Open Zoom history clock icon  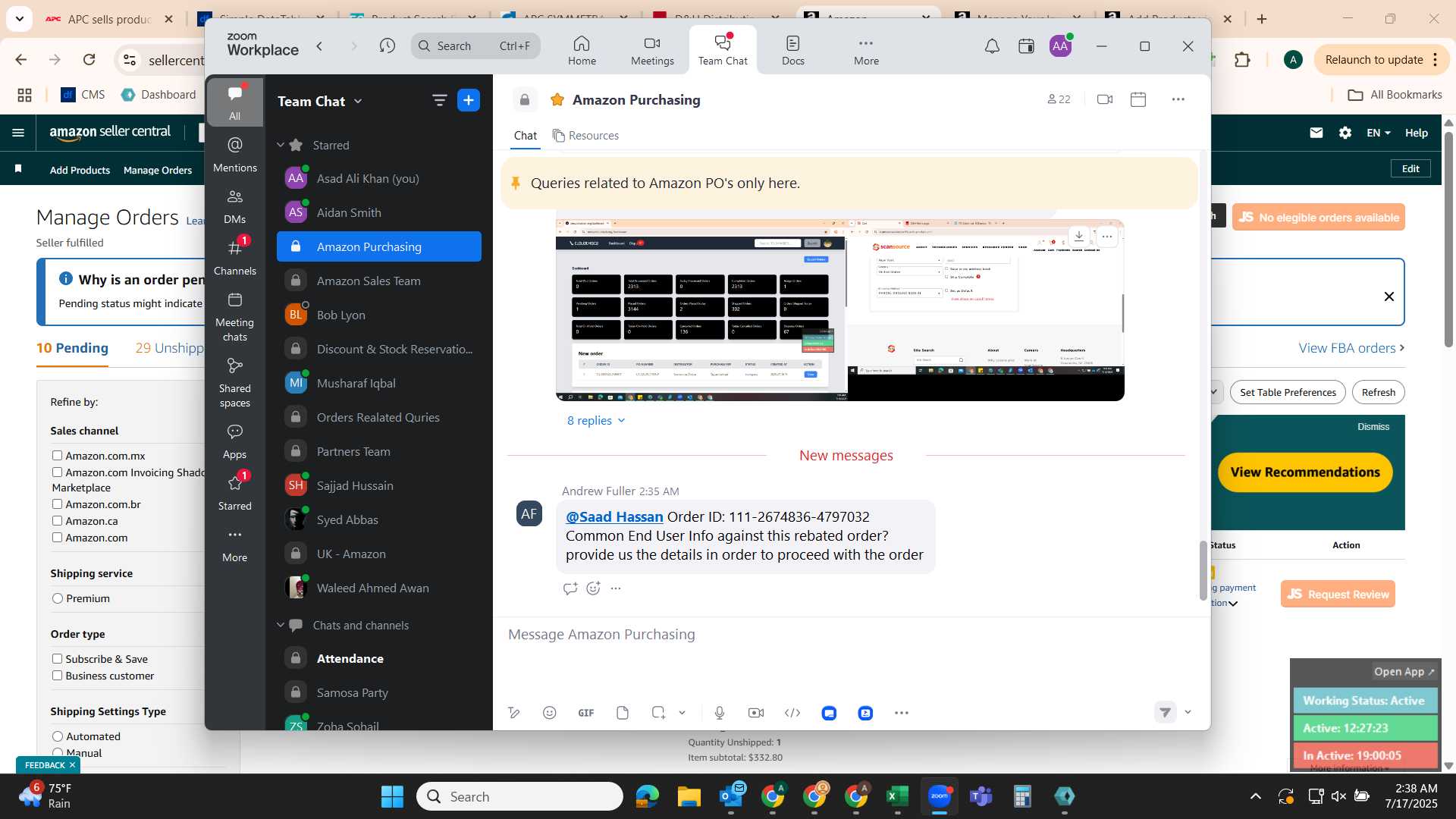pyautogui.click(x=388, y=46)
